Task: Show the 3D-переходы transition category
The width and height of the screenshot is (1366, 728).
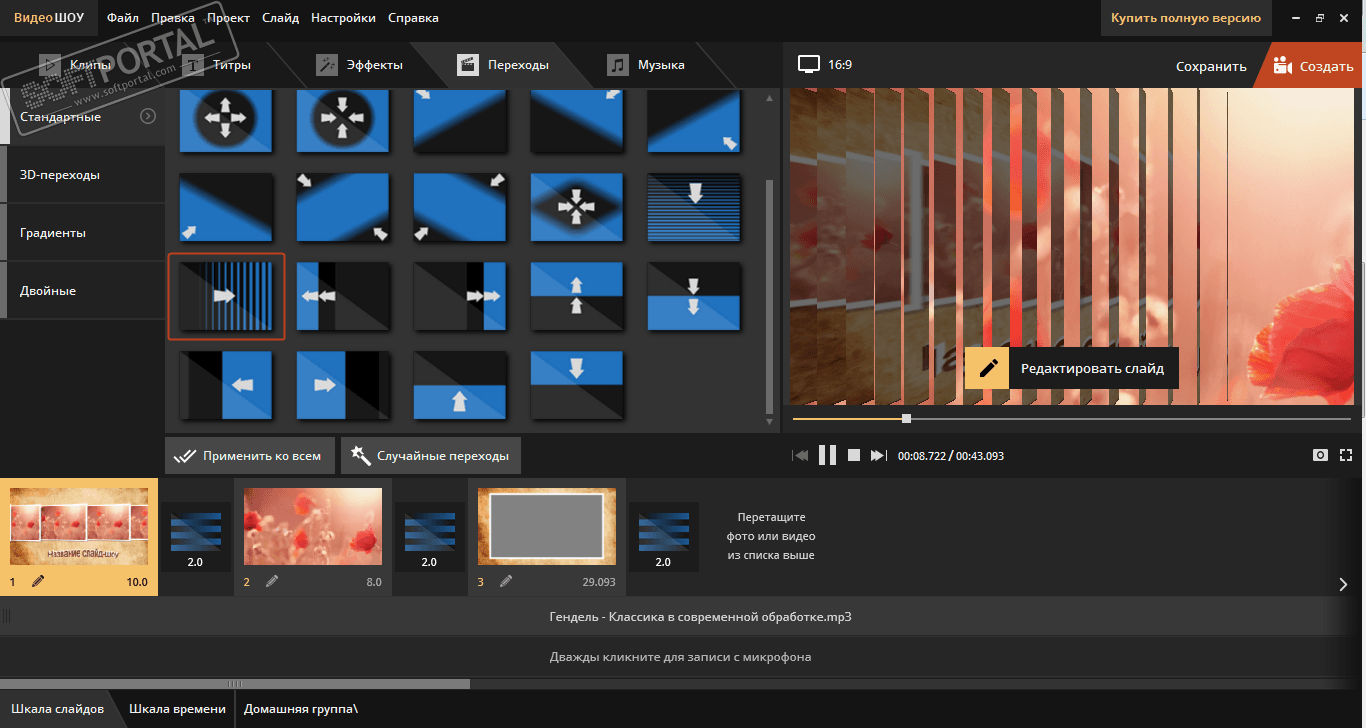Action: click(84, 175)
